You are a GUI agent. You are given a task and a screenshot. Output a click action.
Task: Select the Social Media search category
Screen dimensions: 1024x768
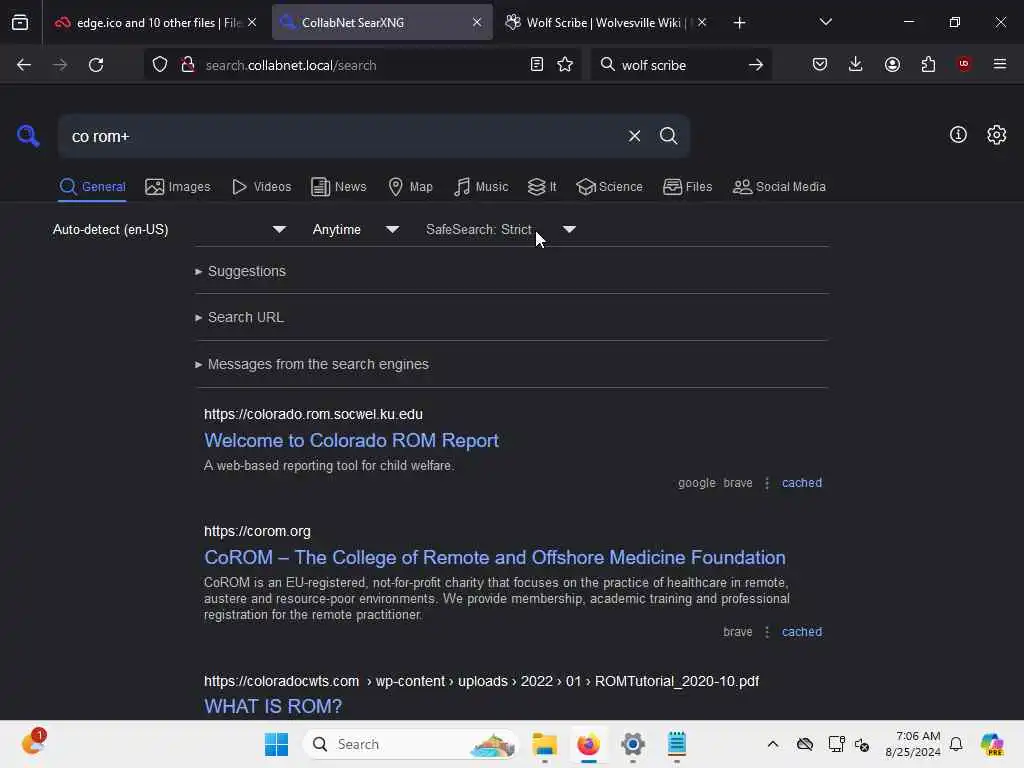coord(779,187)
